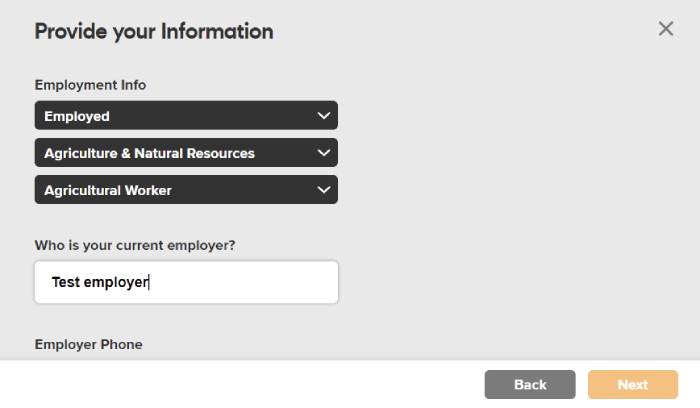Click the chevron beside Agriculture & Natural Resources
The width and height of the screenshot is (700, 408).
[x=323, y=153]
